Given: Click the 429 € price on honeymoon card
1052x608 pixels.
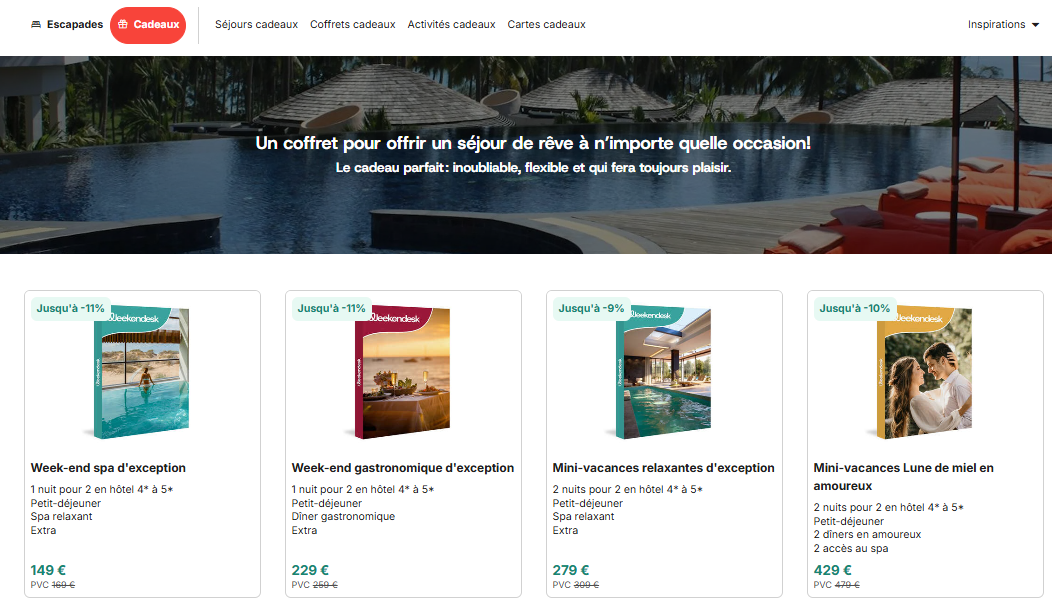Looking at the screenshot, I should [833, 570].
